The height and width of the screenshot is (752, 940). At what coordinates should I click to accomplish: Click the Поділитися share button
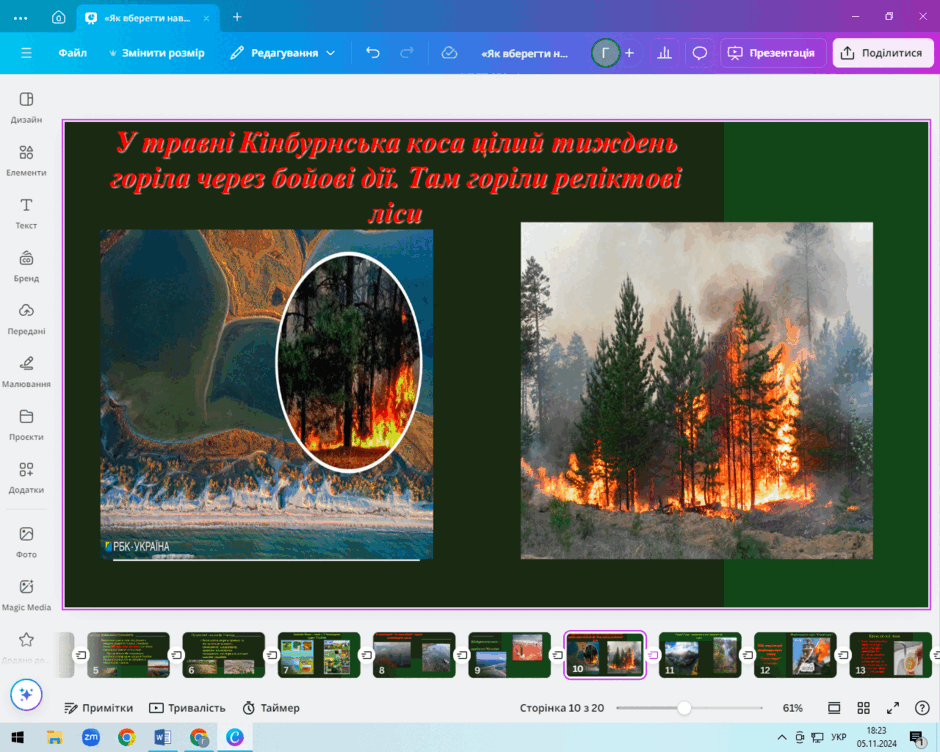point(883,53)
